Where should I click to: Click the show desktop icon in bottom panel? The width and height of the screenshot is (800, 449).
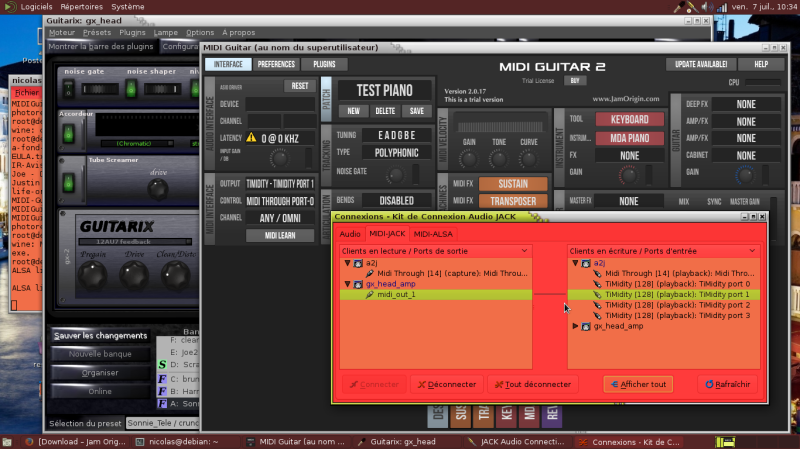click(7, 442)
